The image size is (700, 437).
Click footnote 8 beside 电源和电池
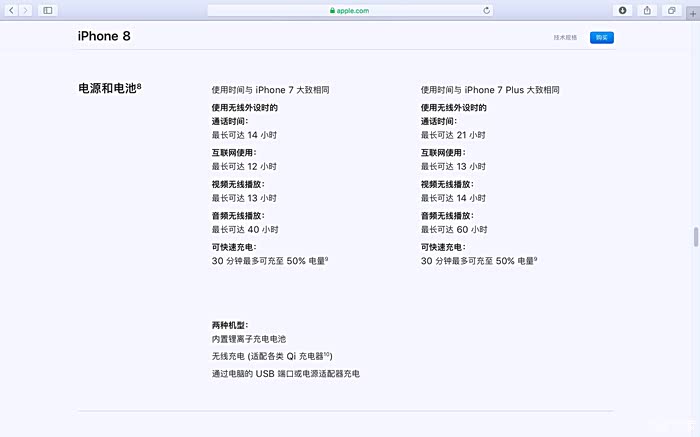coord(139,86)
